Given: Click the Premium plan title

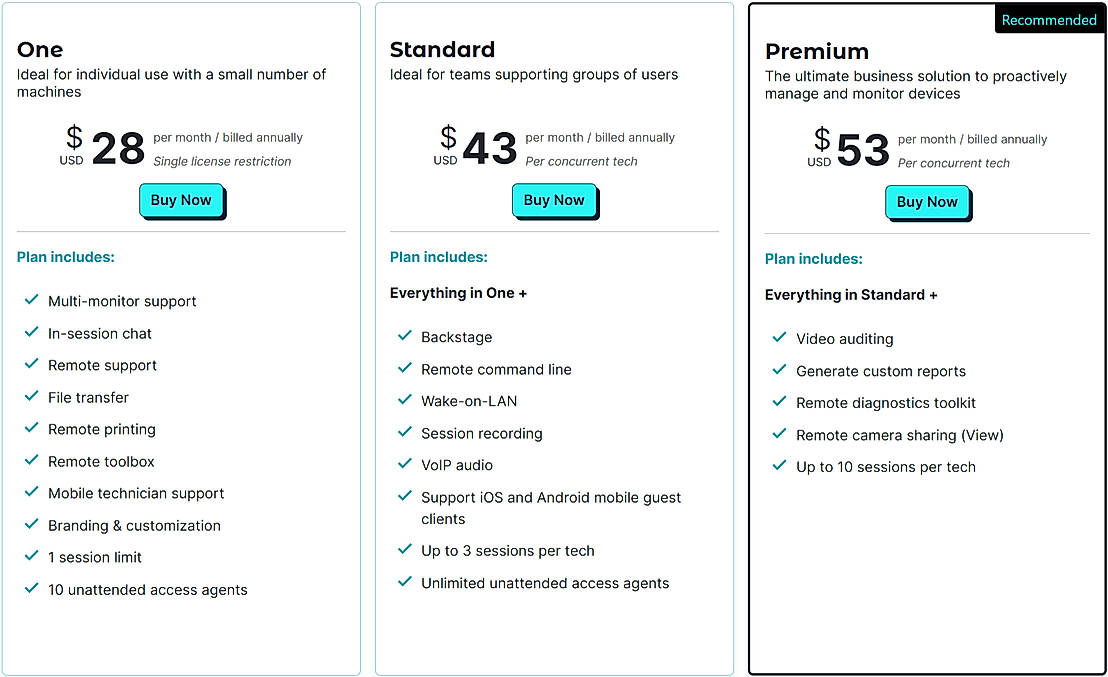Looking at the screenshot, I should pyautogui.click(x=817, y=51).
